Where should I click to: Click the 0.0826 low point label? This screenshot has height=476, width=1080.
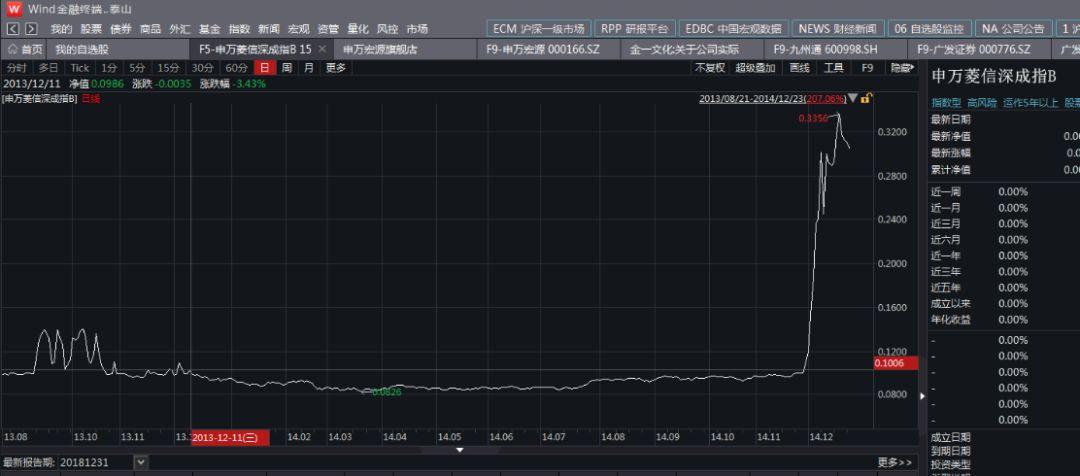coord(386,392)
